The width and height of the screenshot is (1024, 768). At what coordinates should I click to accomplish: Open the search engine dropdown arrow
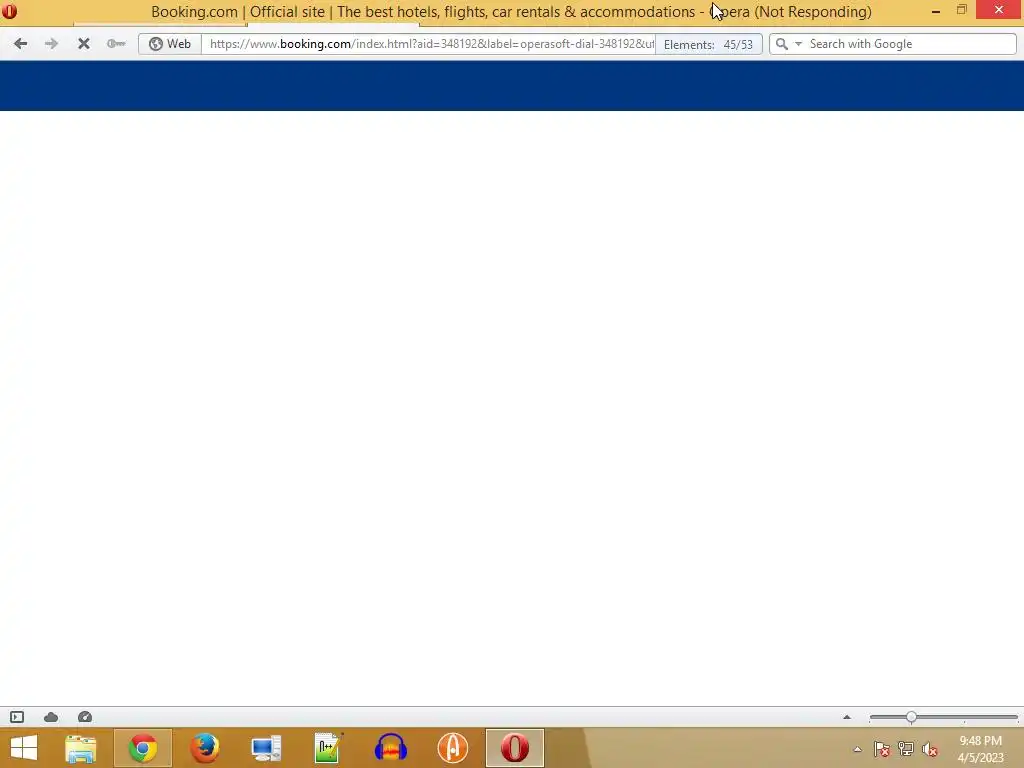pyautogui.click(x=798, y=44)
